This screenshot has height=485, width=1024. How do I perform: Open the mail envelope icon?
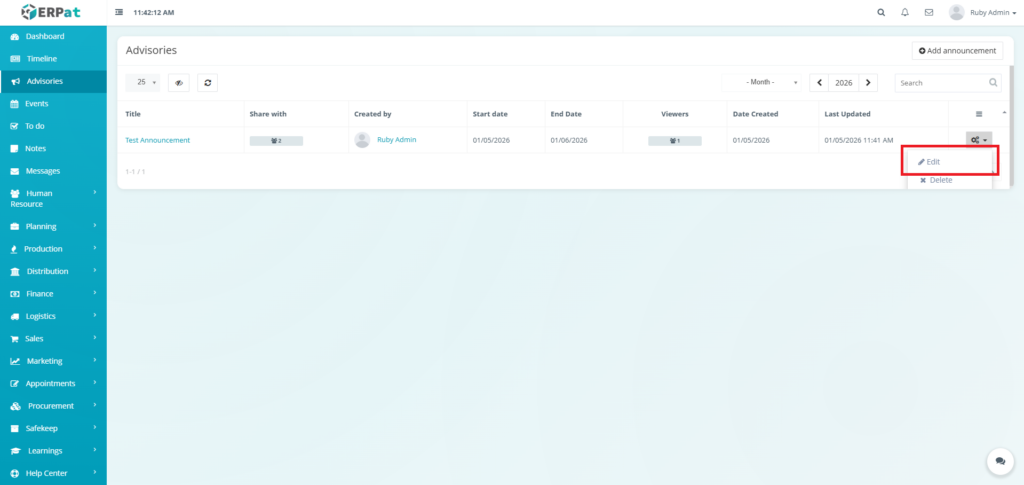pyautogui.click(x=929, y=13)
